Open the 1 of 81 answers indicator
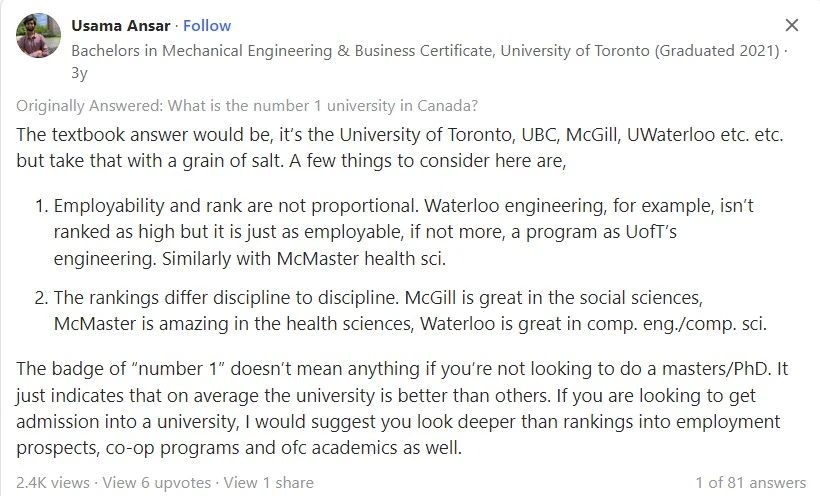 (750, 482)
